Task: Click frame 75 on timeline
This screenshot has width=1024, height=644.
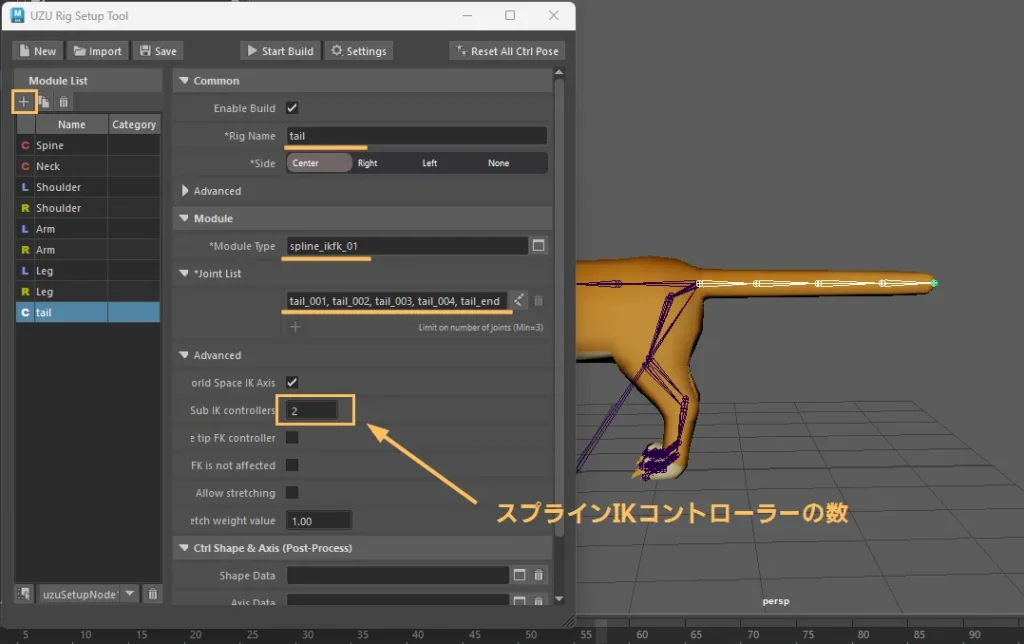Action: [808, 634]
